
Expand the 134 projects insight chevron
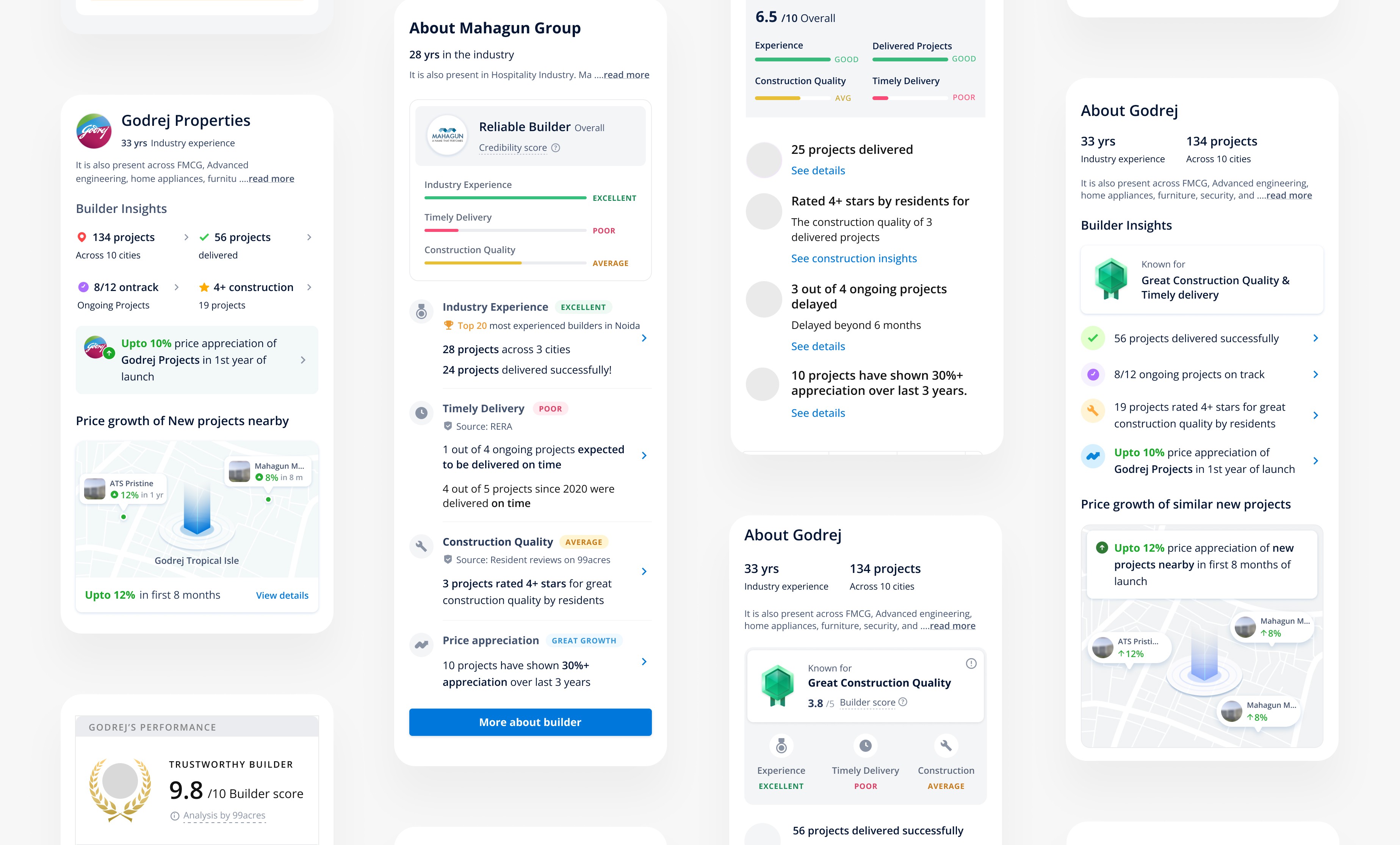tap(186, 237)
